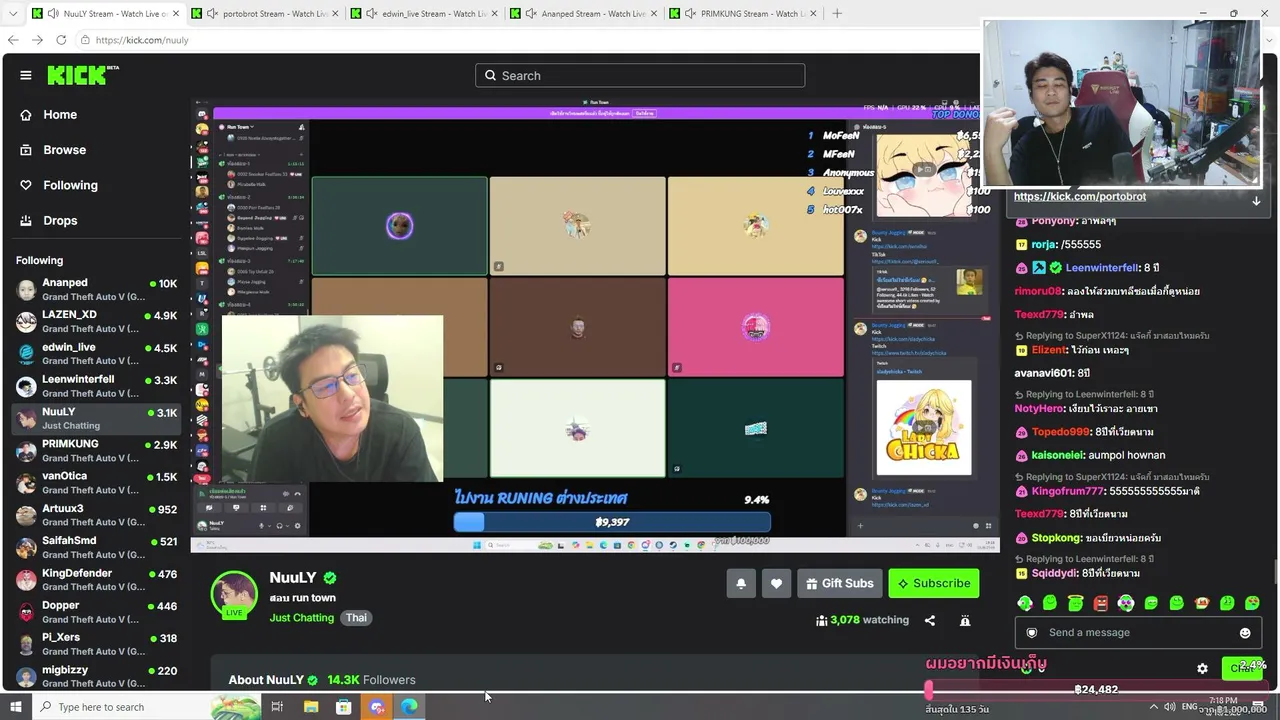The width and height of the screenshot is (1280, 720).
Task: Unmute the edwin_live Stream tab
Action: [372, 14]
